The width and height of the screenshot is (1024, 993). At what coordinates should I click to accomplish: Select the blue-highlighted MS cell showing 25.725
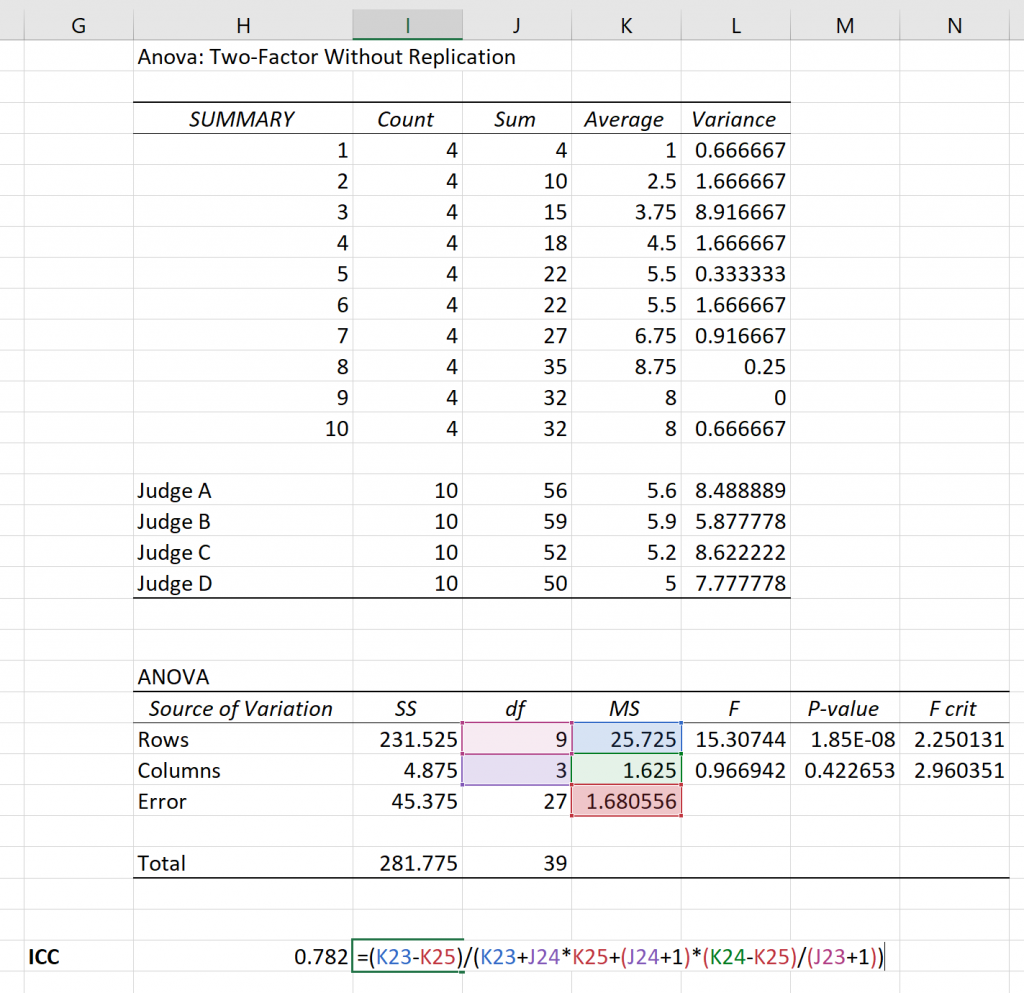(x=625, y=739)
